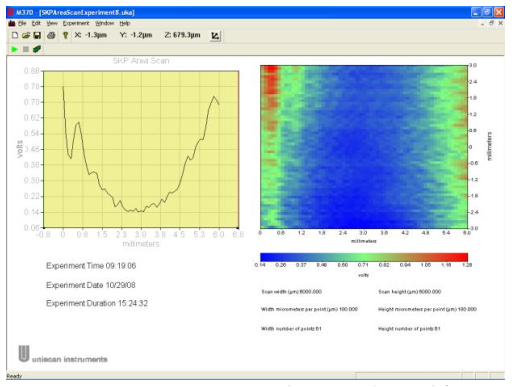Open the View menu
Screen dimensions: 514x387
coord(52,23)
